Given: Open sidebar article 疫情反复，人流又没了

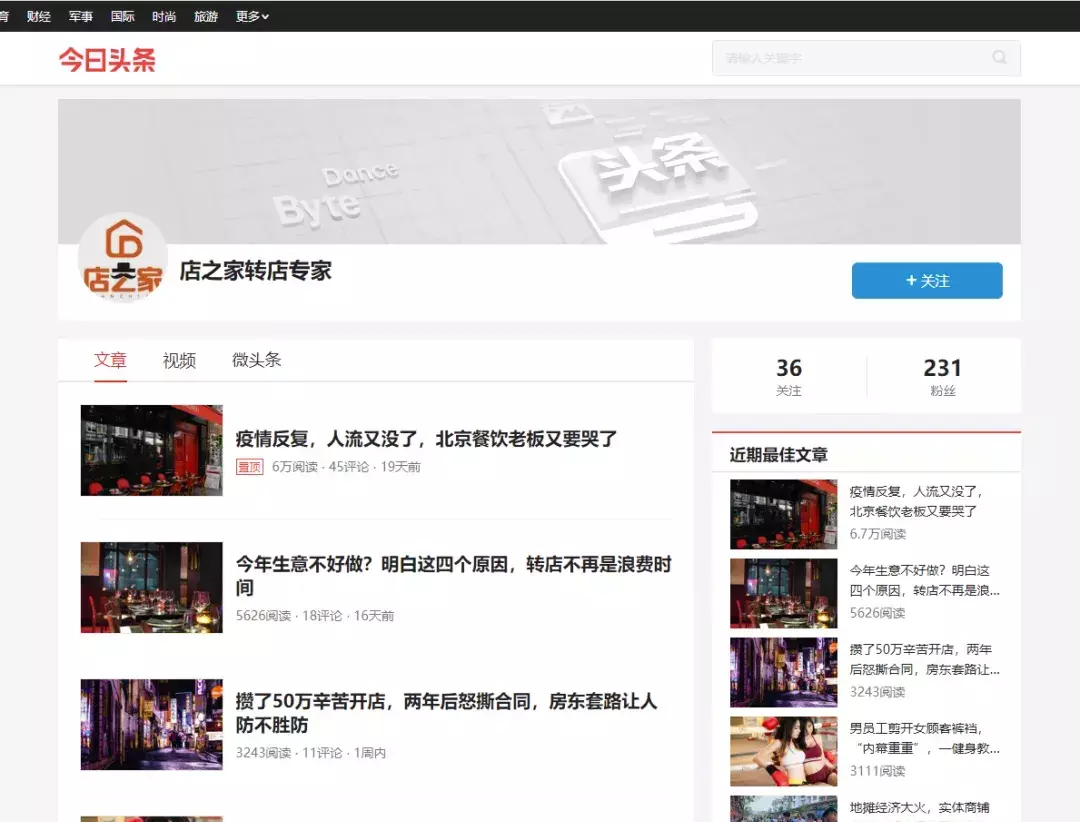Looking at the screenshot, I should tap(916, 501).
